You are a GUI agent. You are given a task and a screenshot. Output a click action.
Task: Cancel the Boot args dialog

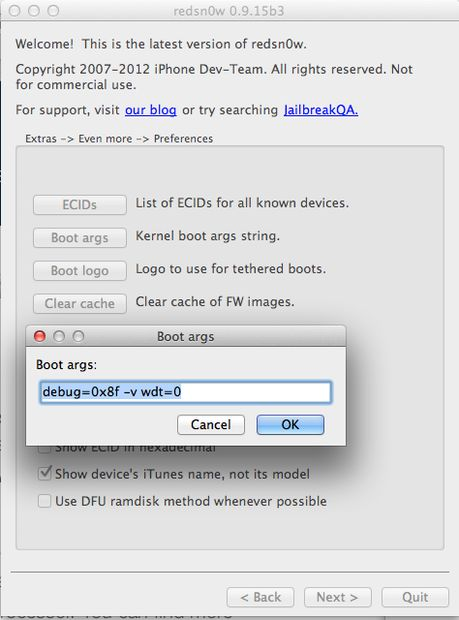coord(211,425)
